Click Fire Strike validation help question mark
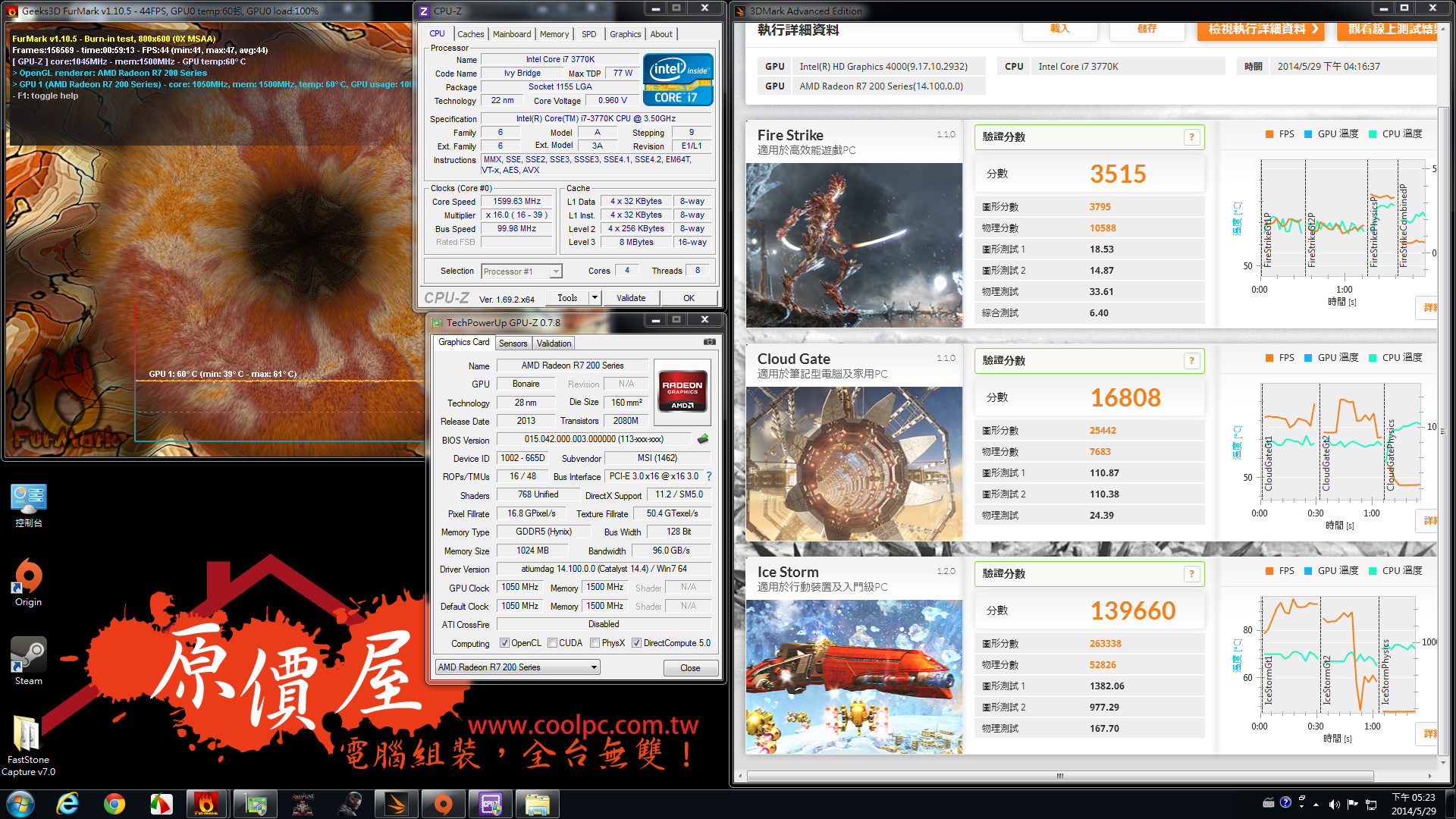1456x819 pixels. (1192, 137)
